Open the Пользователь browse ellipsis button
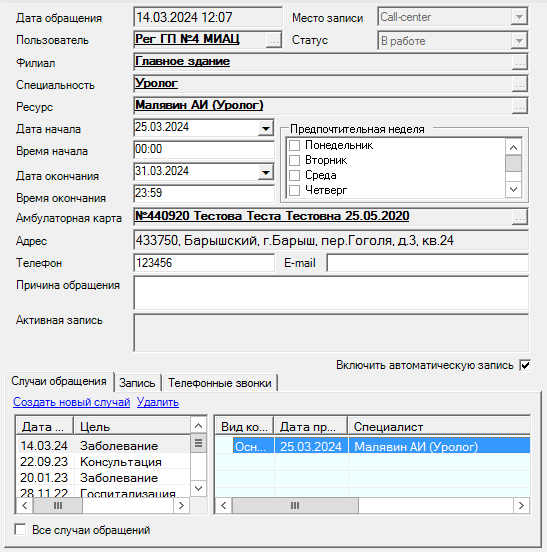 pos(274,40)
